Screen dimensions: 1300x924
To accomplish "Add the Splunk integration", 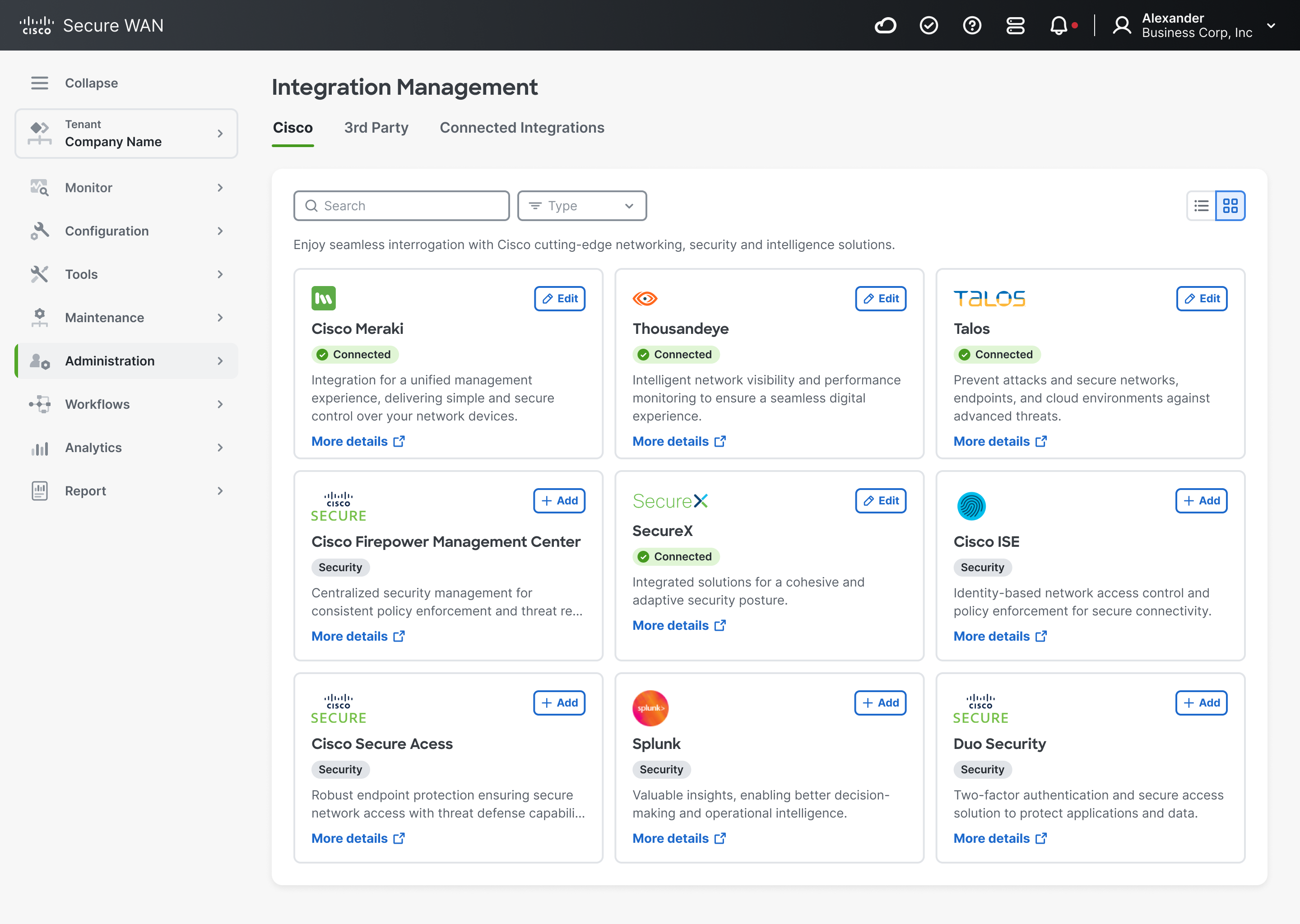I will [x=880, y=702].
